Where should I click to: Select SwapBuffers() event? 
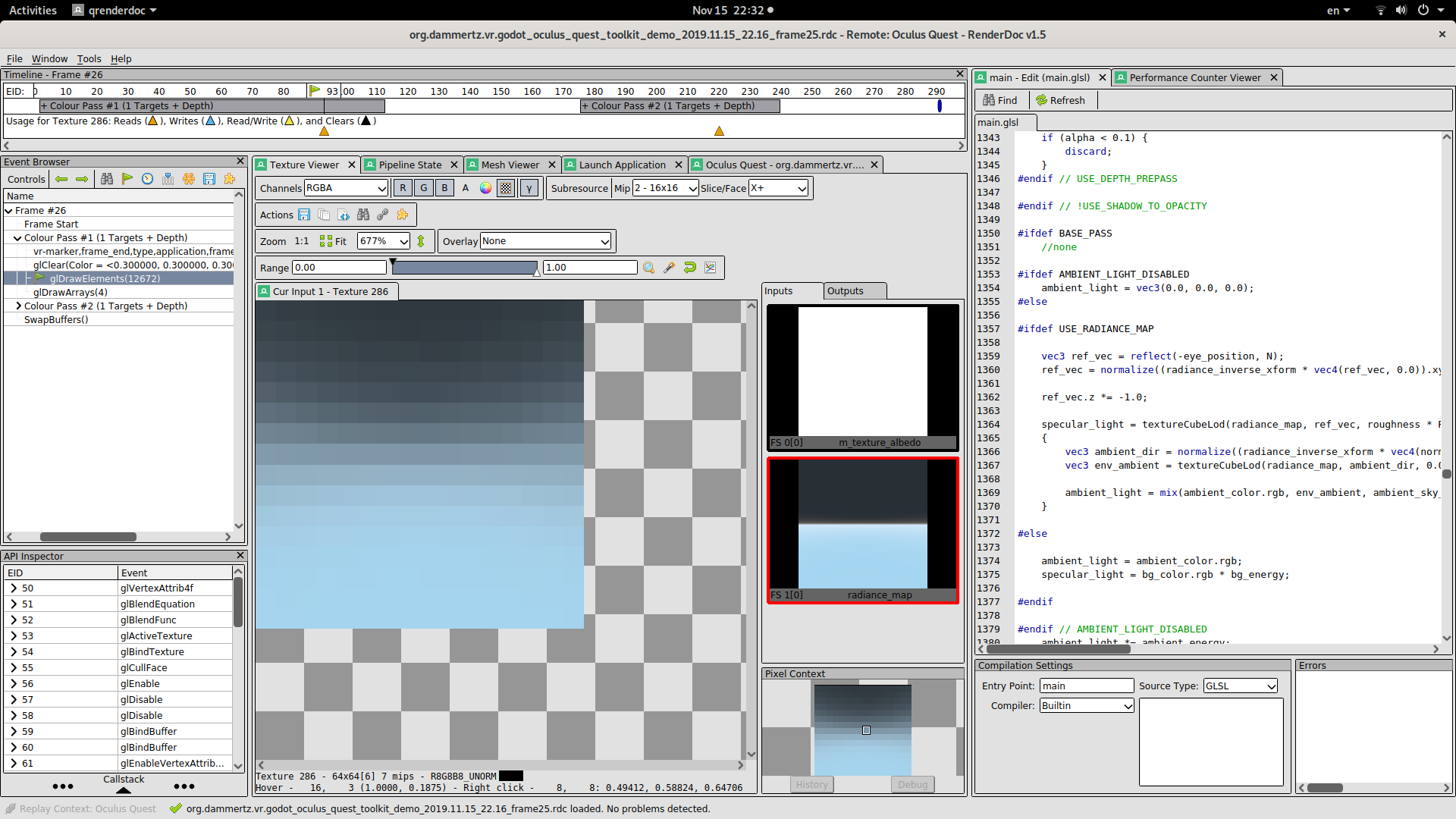56,320
